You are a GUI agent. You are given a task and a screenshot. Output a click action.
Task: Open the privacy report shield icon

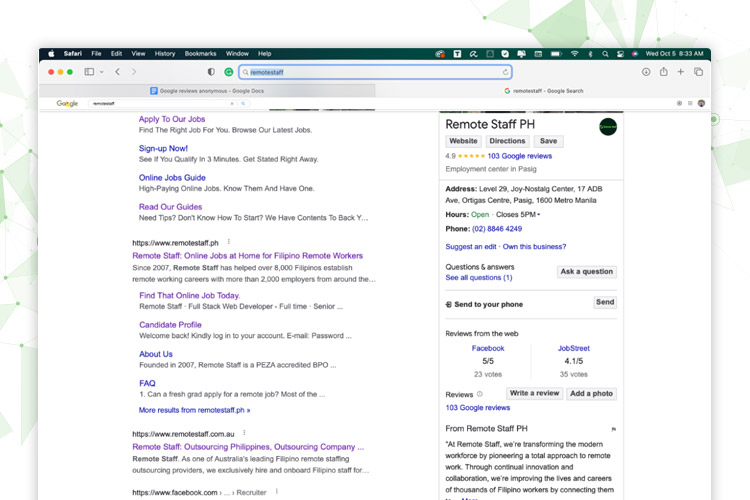tap(211, 72)
